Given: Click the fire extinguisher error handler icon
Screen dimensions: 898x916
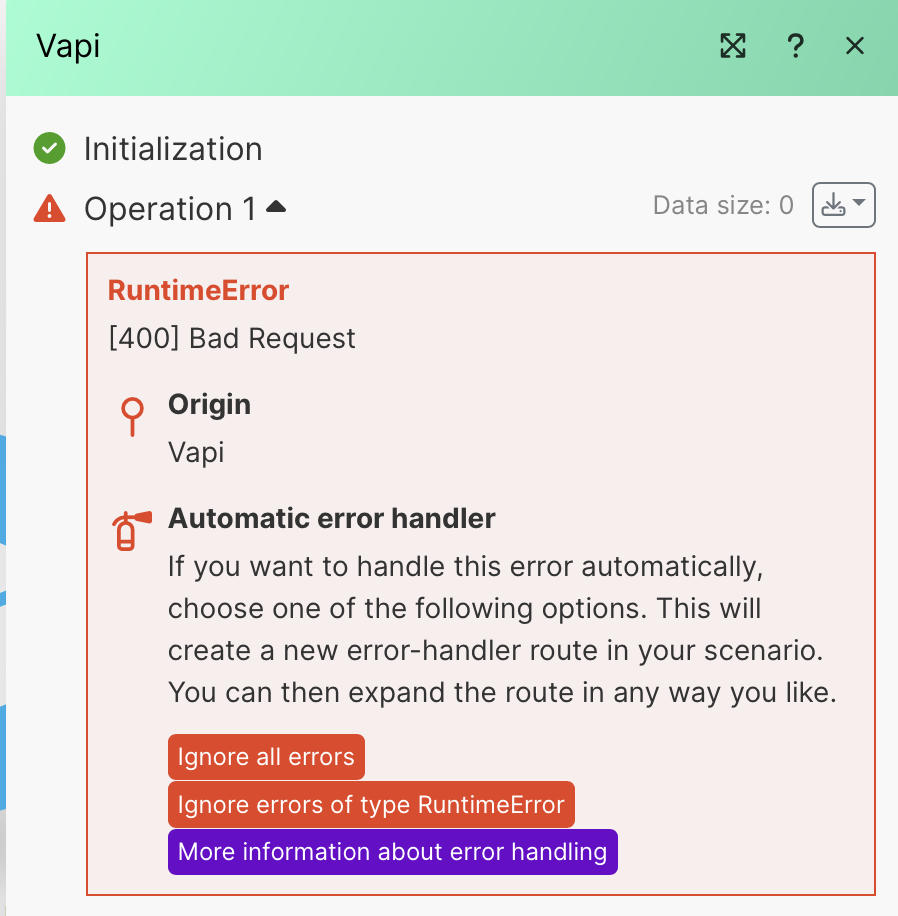Looking at the screenshot, I should [x=130, y=531].
